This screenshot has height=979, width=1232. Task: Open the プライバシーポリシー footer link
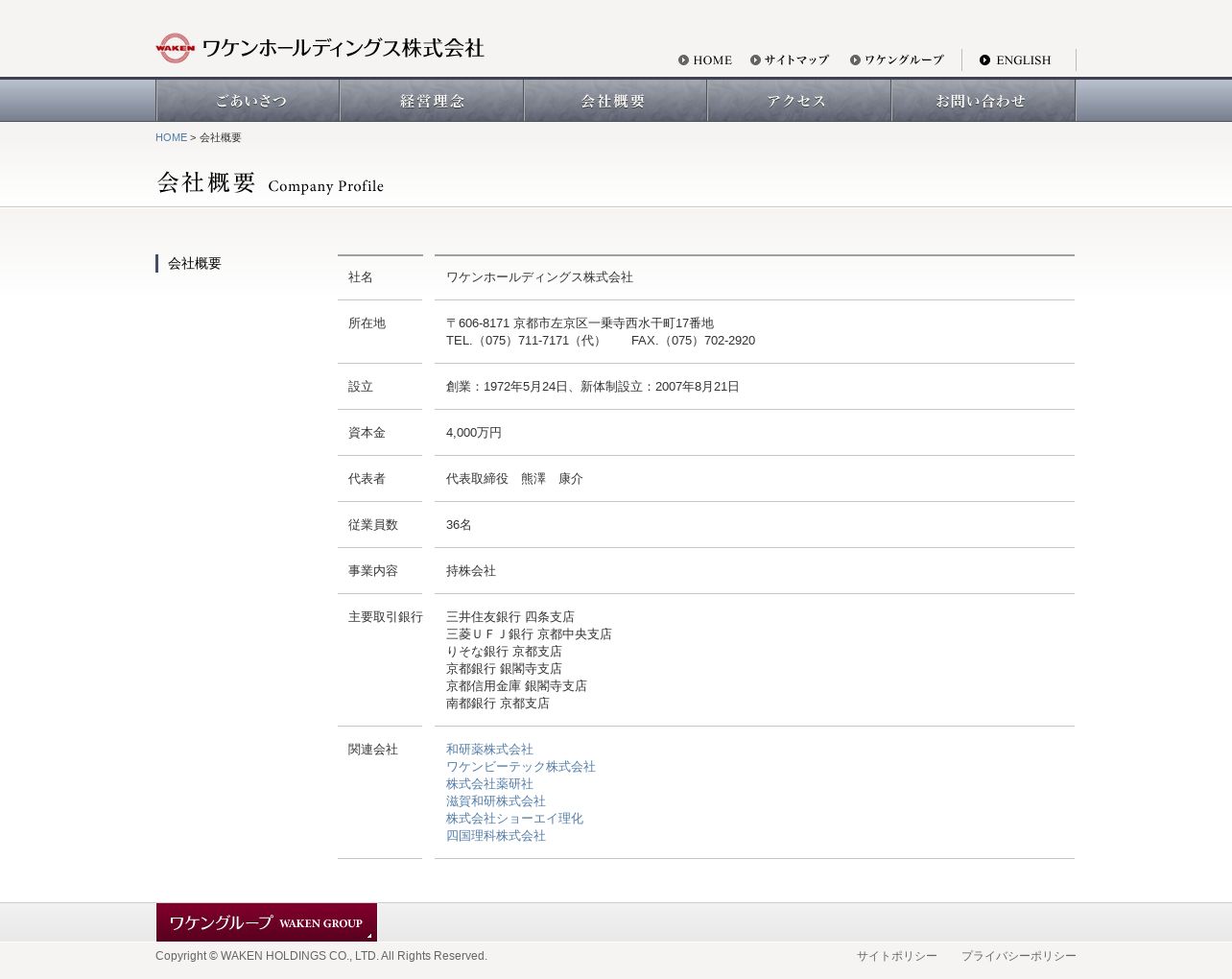(1019, 957)
